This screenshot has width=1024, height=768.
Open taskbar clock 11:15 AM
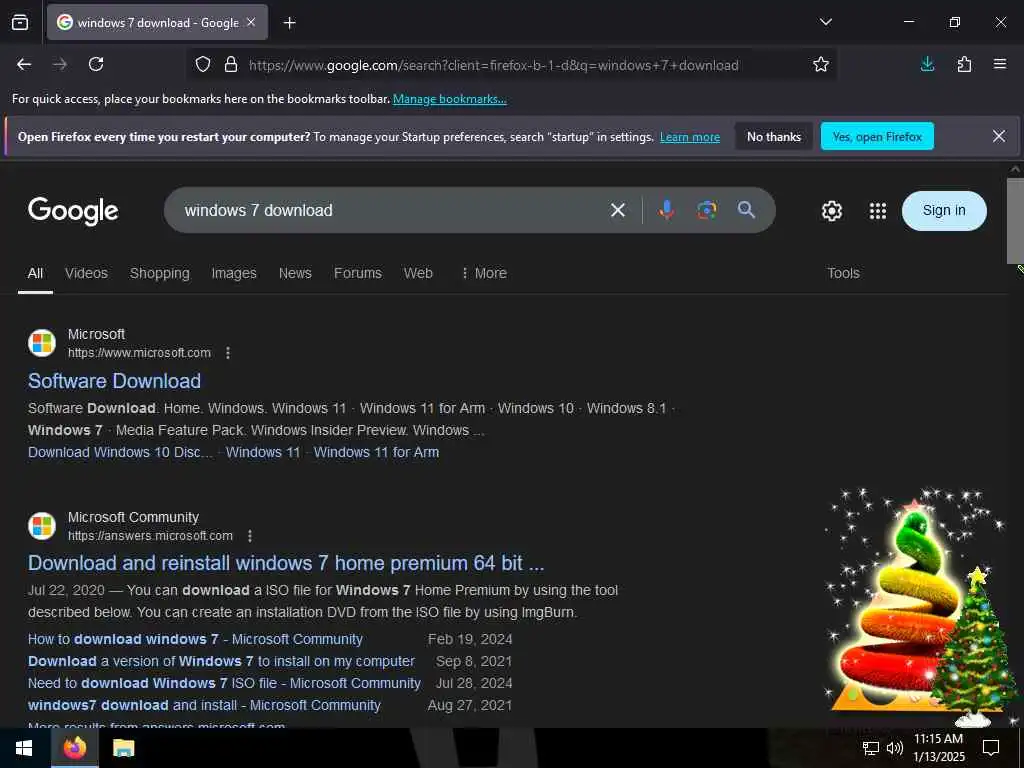tap(938, 748)
